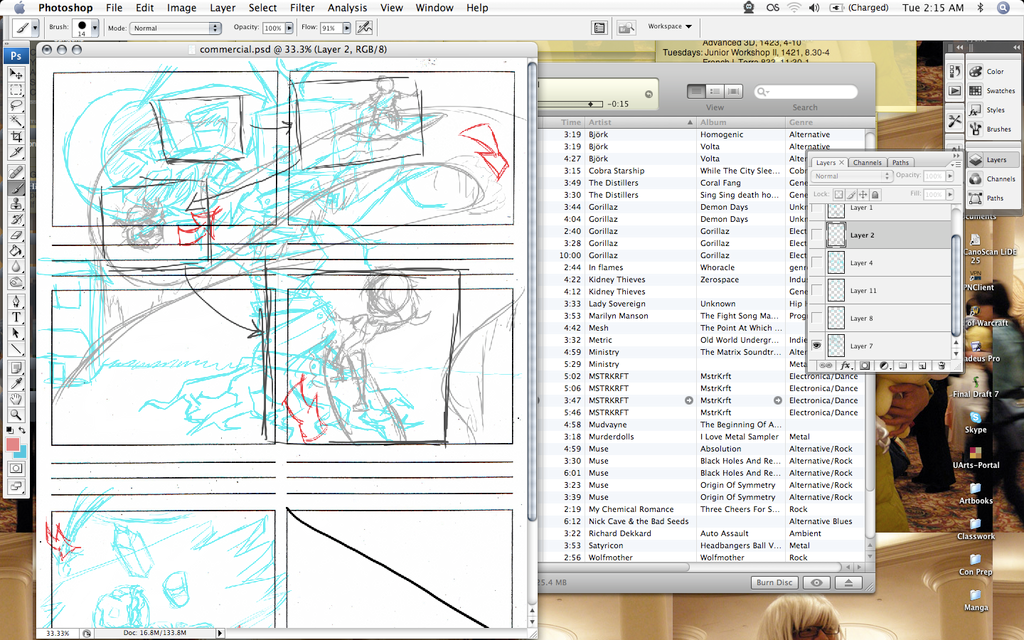Open the Workspace dropdown
1024x640 pixels.
669,27
